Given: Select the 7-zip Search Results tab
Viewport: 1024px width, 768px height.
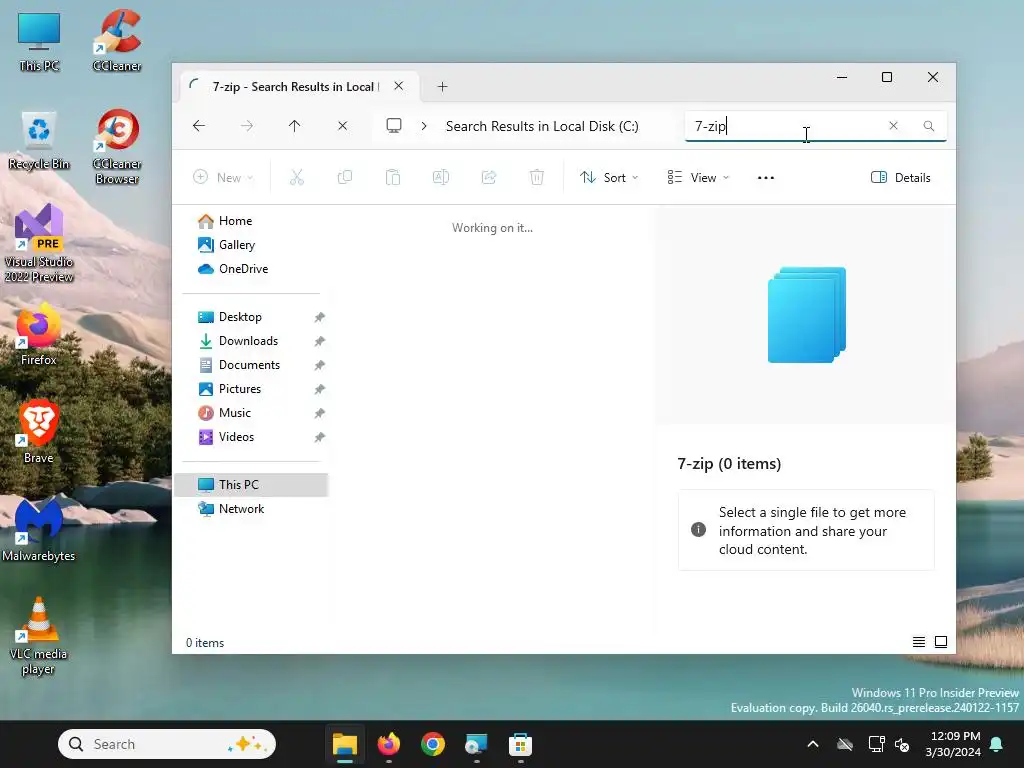Looking at the screenshot, I should click(294, 87).
